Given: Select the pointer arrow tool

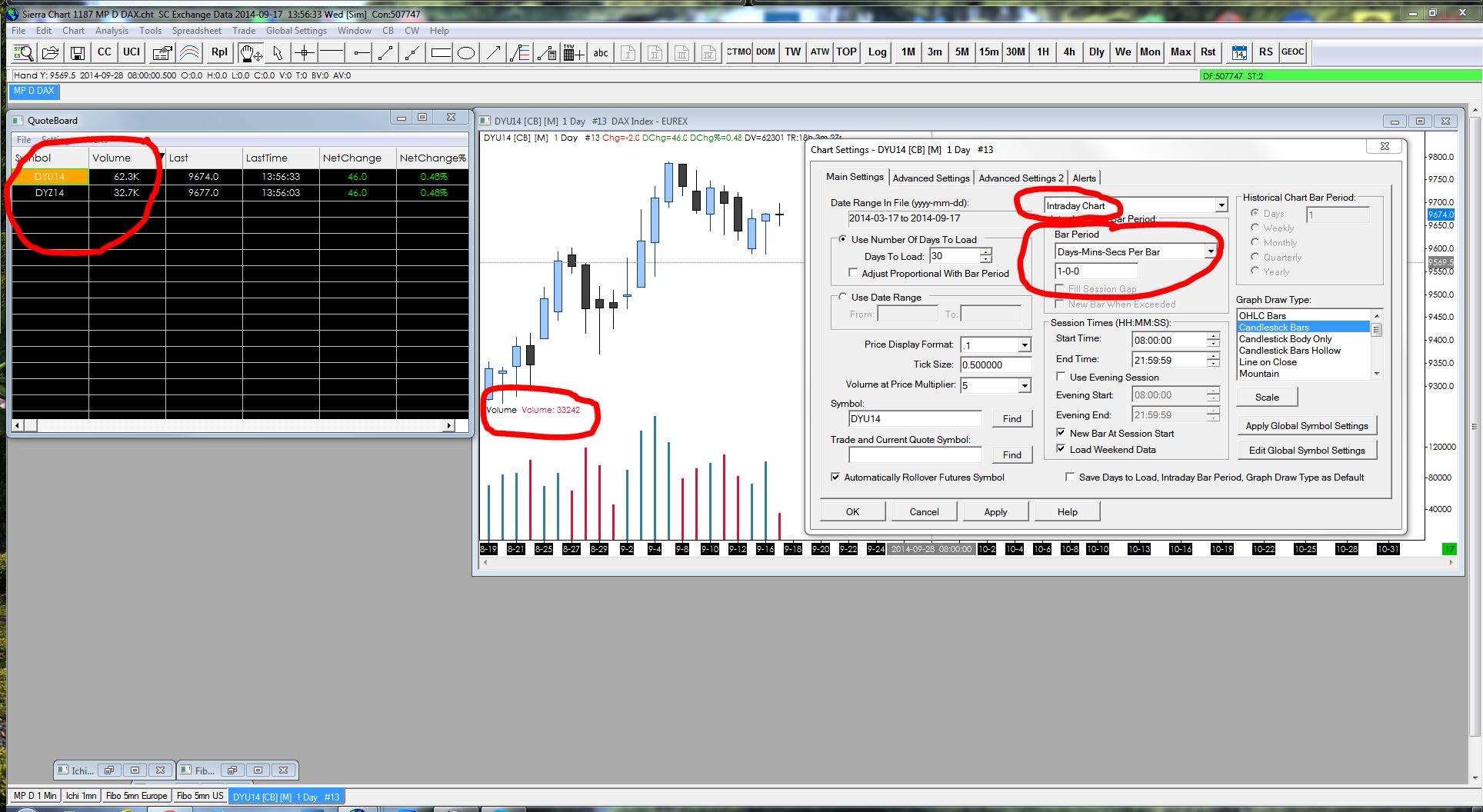Looking at the screenshot, I should click(x=278, y=52).
